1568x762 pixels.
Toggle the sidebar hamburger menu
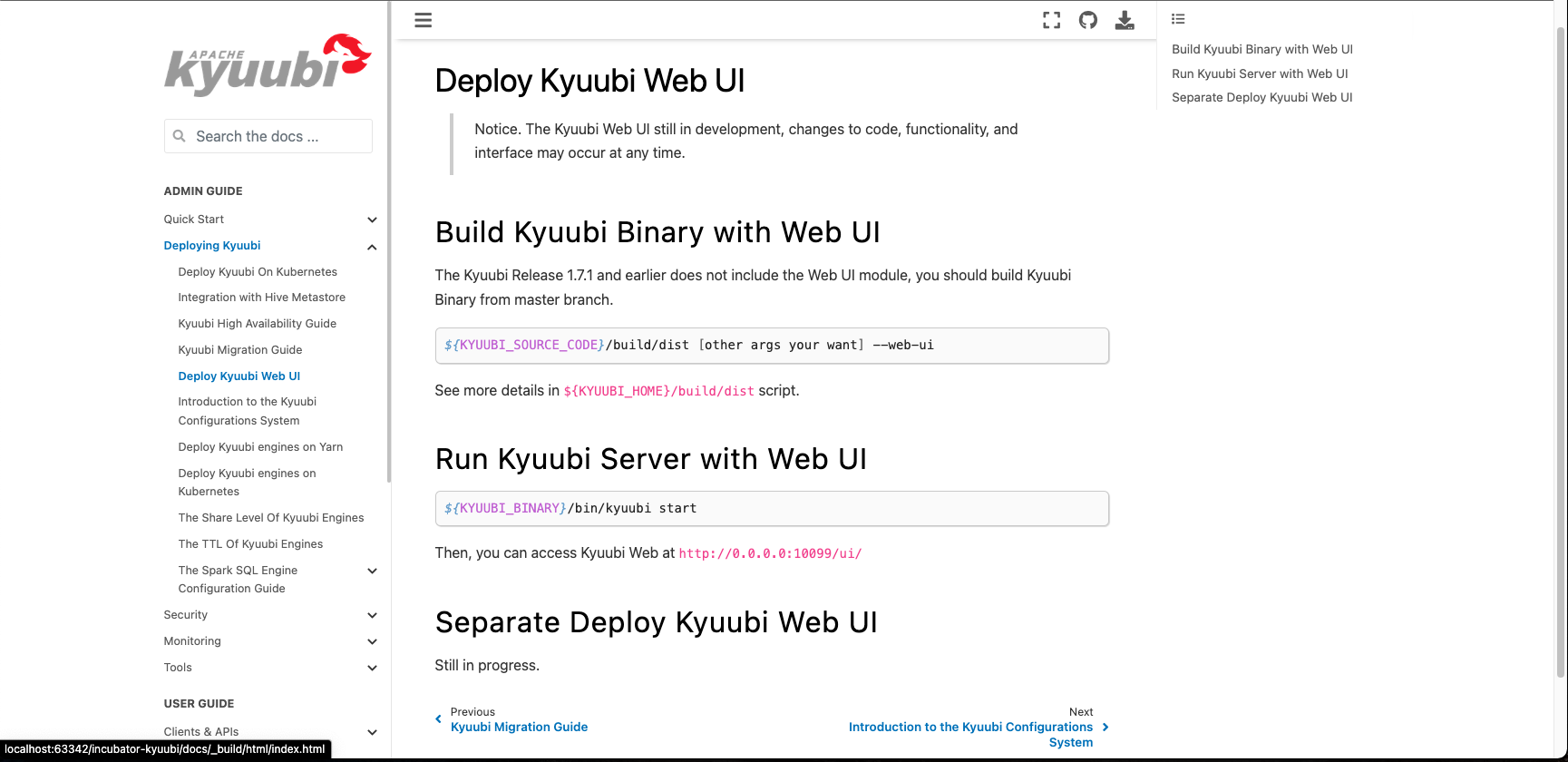423,20
